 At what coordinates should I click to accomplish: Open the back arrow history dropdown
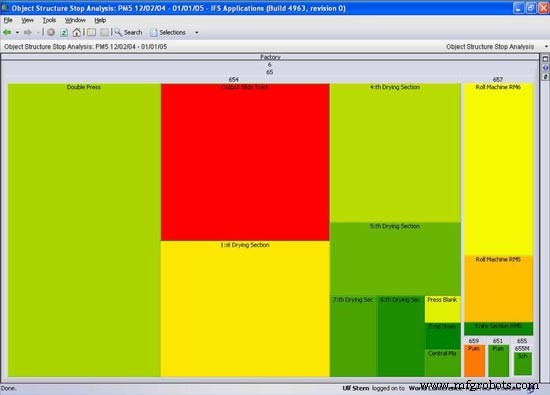(17, 33)
